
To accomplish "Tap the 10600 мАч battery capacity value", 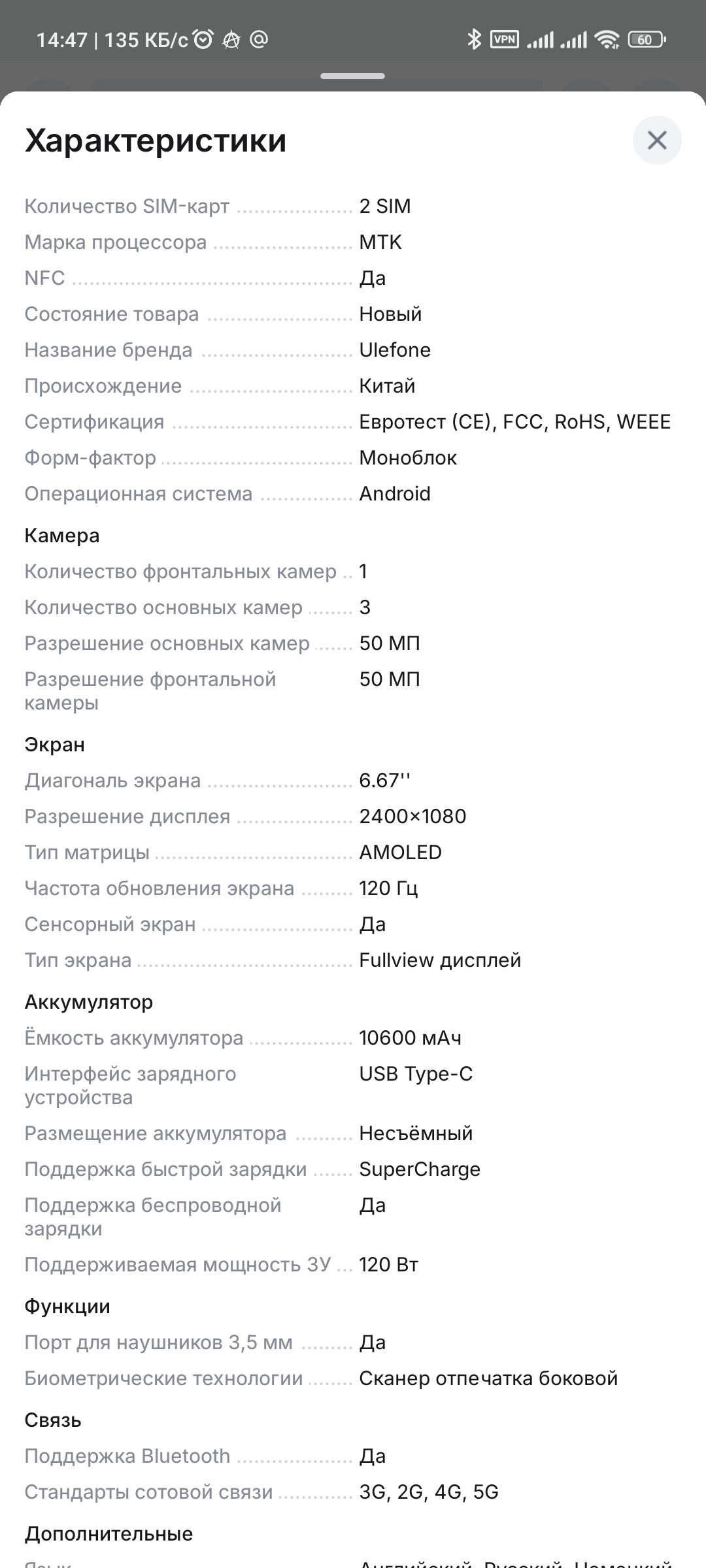I will pos(410,1037).
